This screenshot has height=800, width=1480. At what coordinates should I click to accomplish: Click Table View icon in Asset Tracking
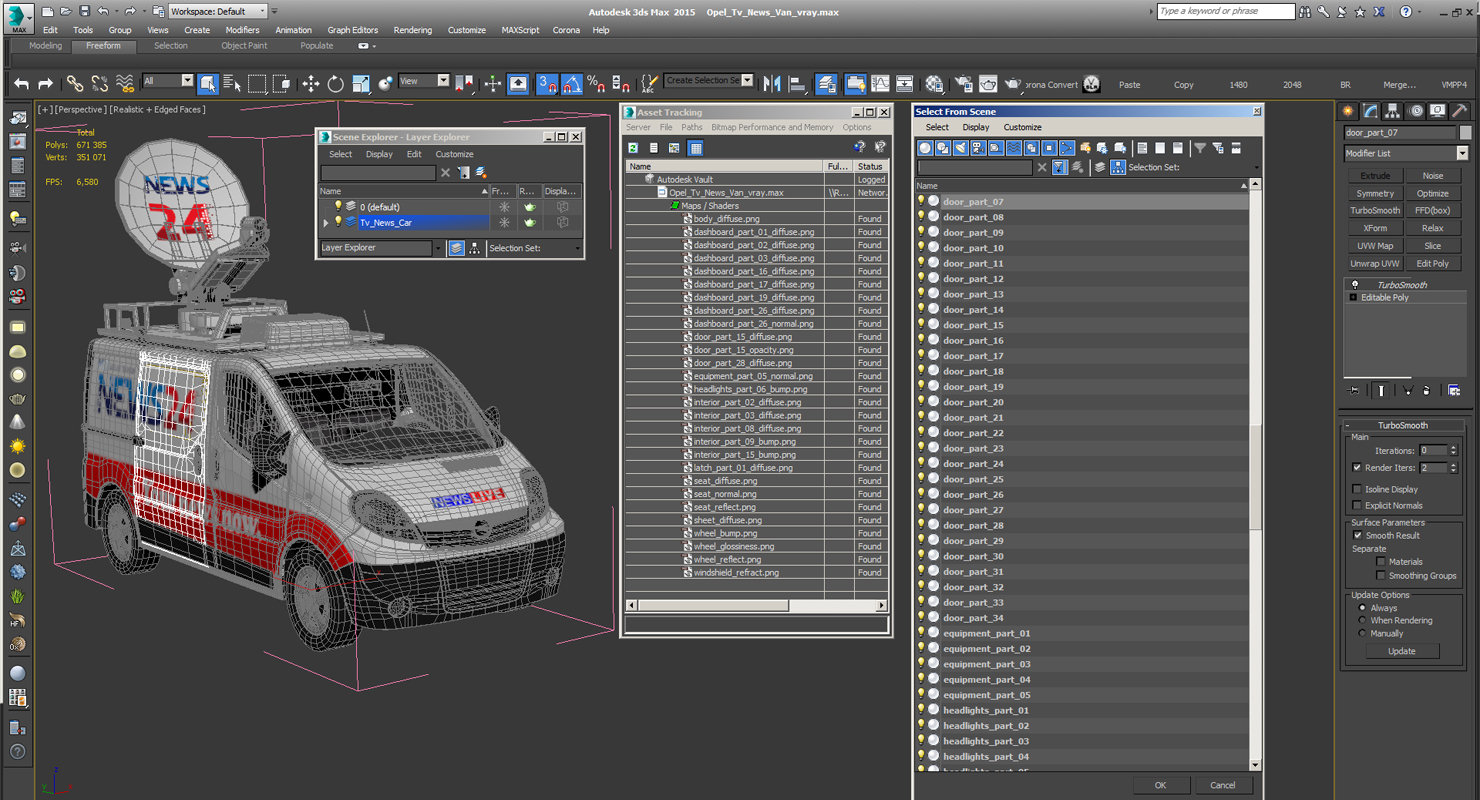(696, 148)
